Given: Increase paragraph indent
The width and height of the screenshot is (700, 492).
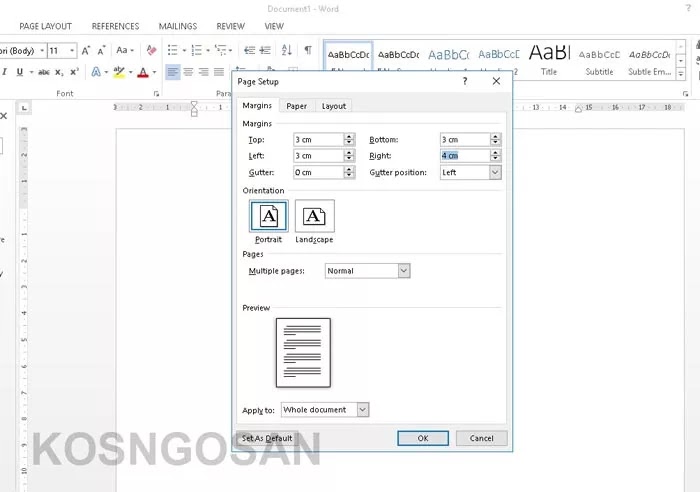Looking at the screenshot, I should [265, 50].
